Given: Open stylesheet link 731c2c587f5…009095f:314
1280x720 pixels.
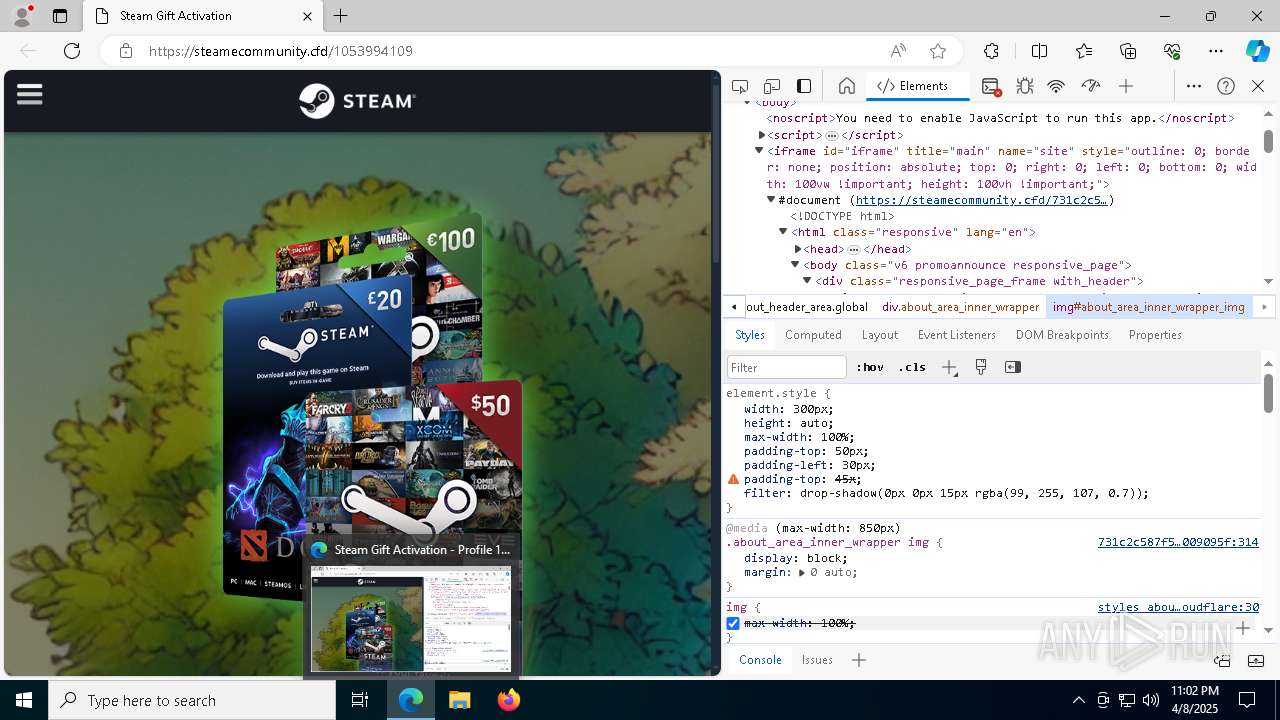Looking at the screenshot, I should pos(1178,543).
